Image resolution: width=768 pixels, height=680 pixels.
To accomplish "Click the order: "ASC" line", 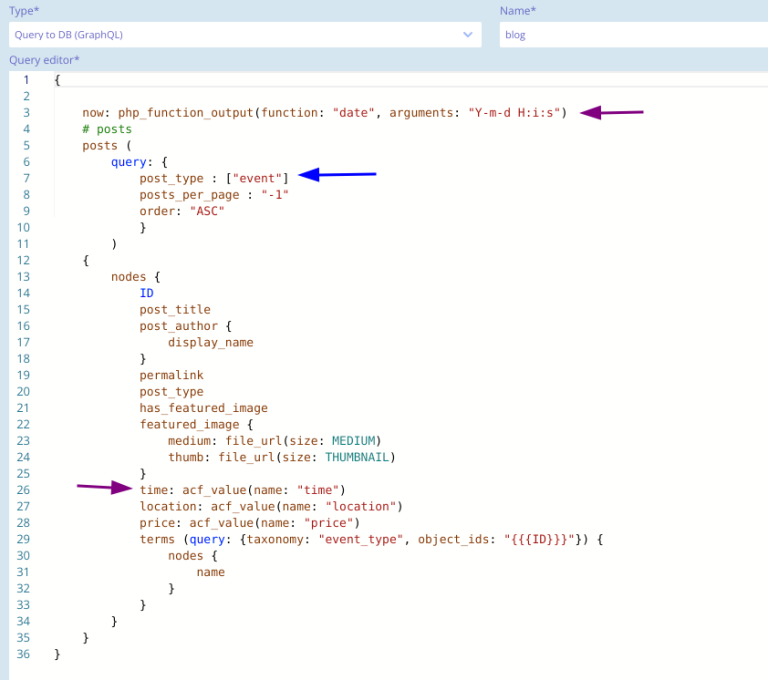I will click(x=182, y=211).
